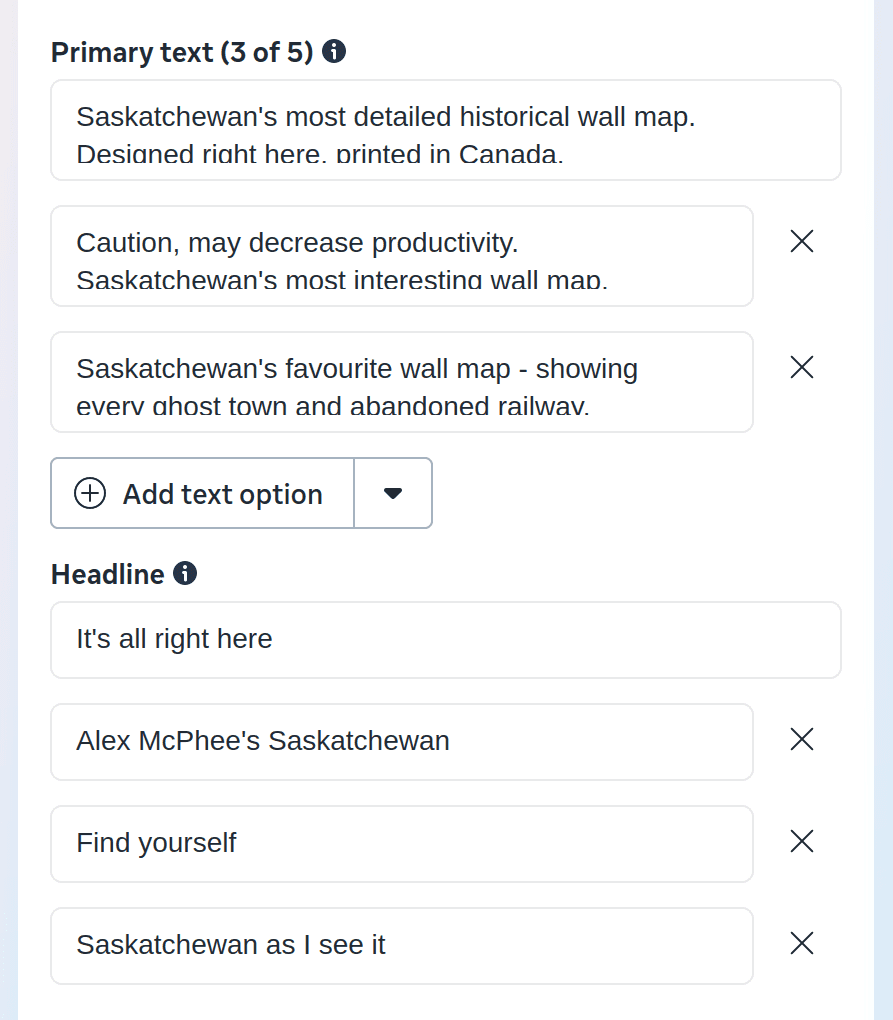This screenshot has height=1020, width=893.
Task: Click the 'Headline' section label
Action: [108, 575]
